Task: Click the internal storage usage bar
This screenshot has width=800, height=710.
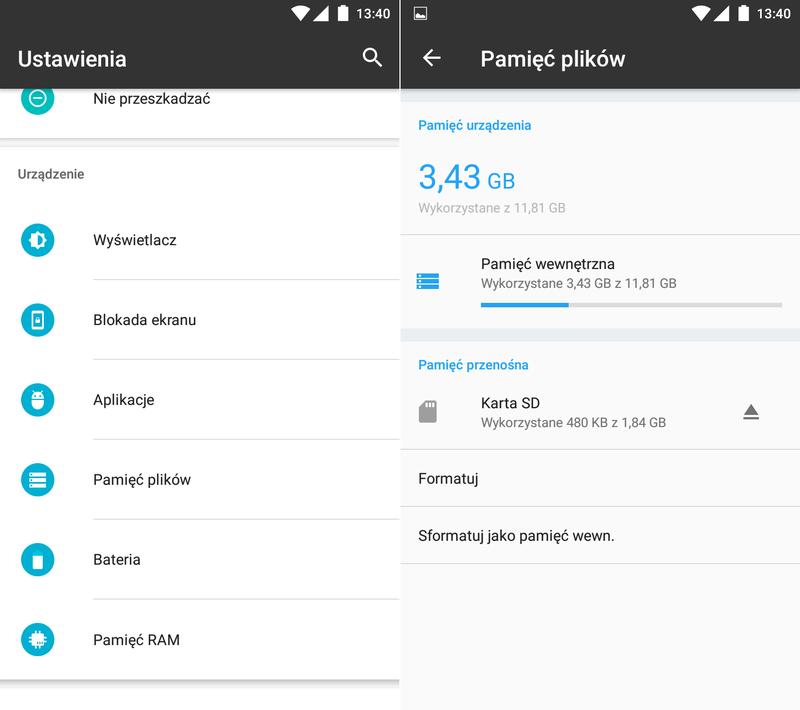Action: (x=631, y=305)
